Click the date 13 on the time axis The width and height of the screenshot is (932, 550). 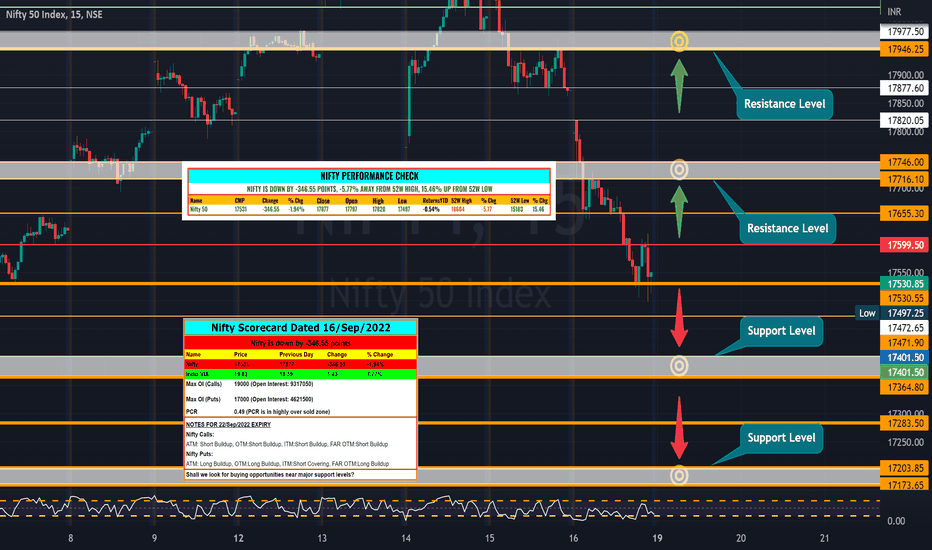coord(322,538)
